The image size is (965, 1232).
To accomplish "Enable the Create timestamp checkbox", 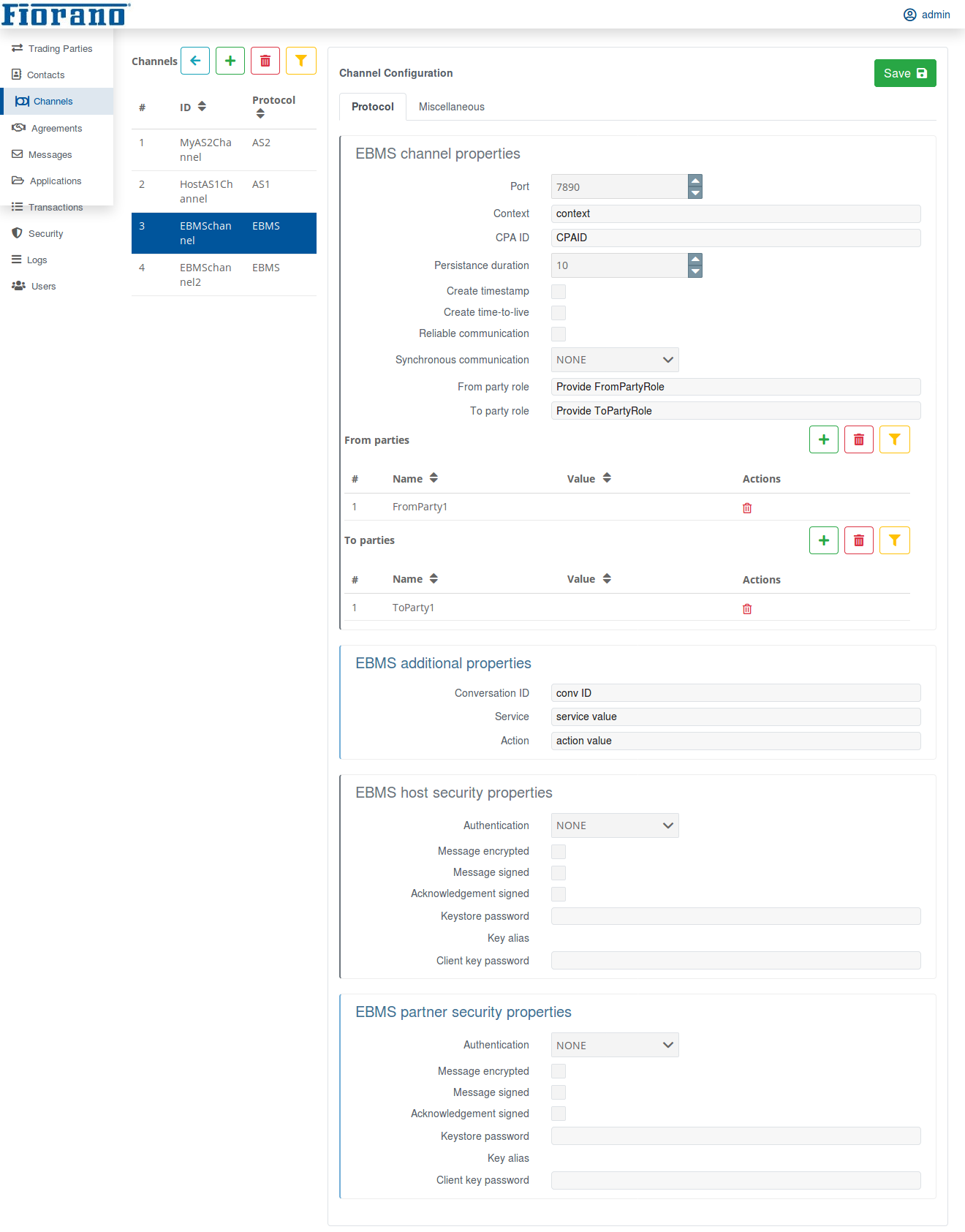I will pos(559,292).
